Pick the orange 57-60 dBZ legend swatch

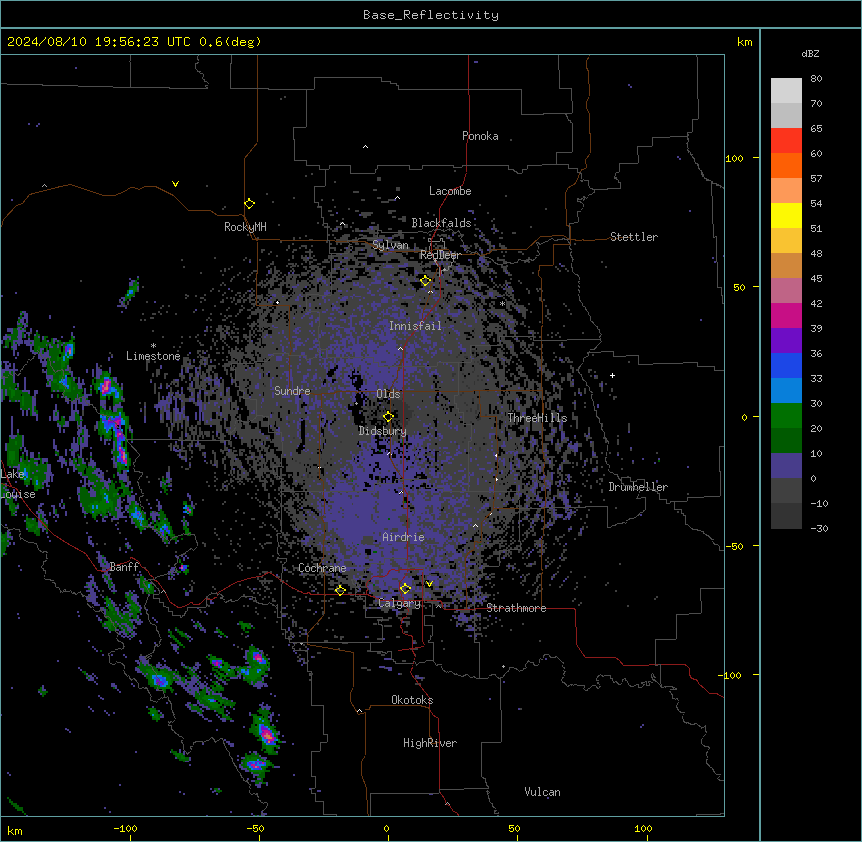[x=786, y=165]
